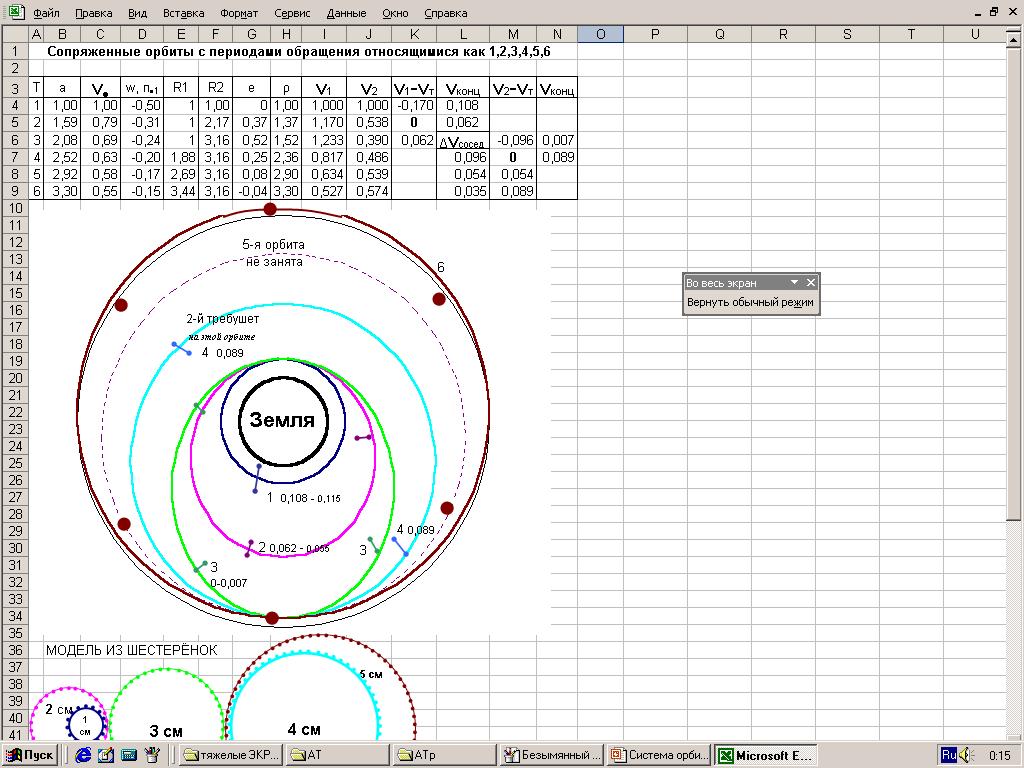Click the Excel workbook icon beside Файл
Image resolution: width=1024 pixels, height=768 pixels.
tap(15, 13)
